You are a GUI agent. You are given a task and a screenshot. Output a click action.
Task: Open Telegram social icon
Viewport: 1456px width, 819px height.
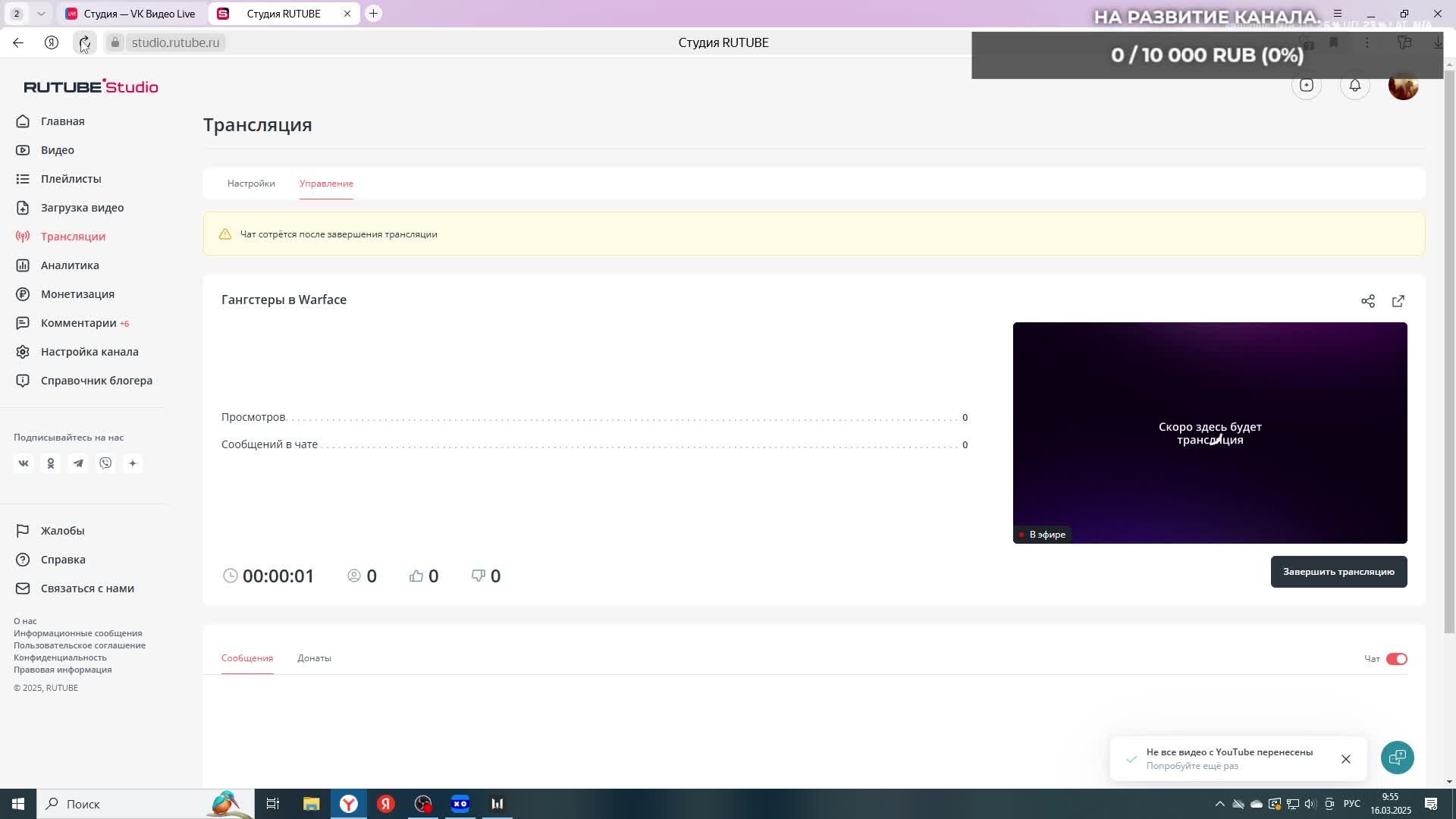click(78, 463)
